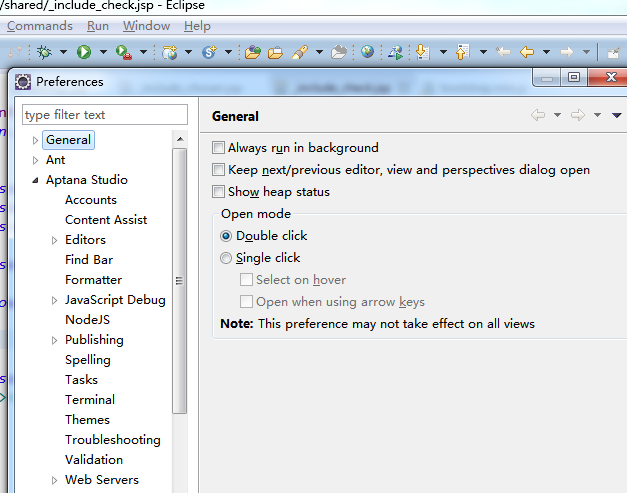The height and width of the screenshot is (493, 627).
Task: Open the web browser globe icon
Action: (x=367, y=52)
